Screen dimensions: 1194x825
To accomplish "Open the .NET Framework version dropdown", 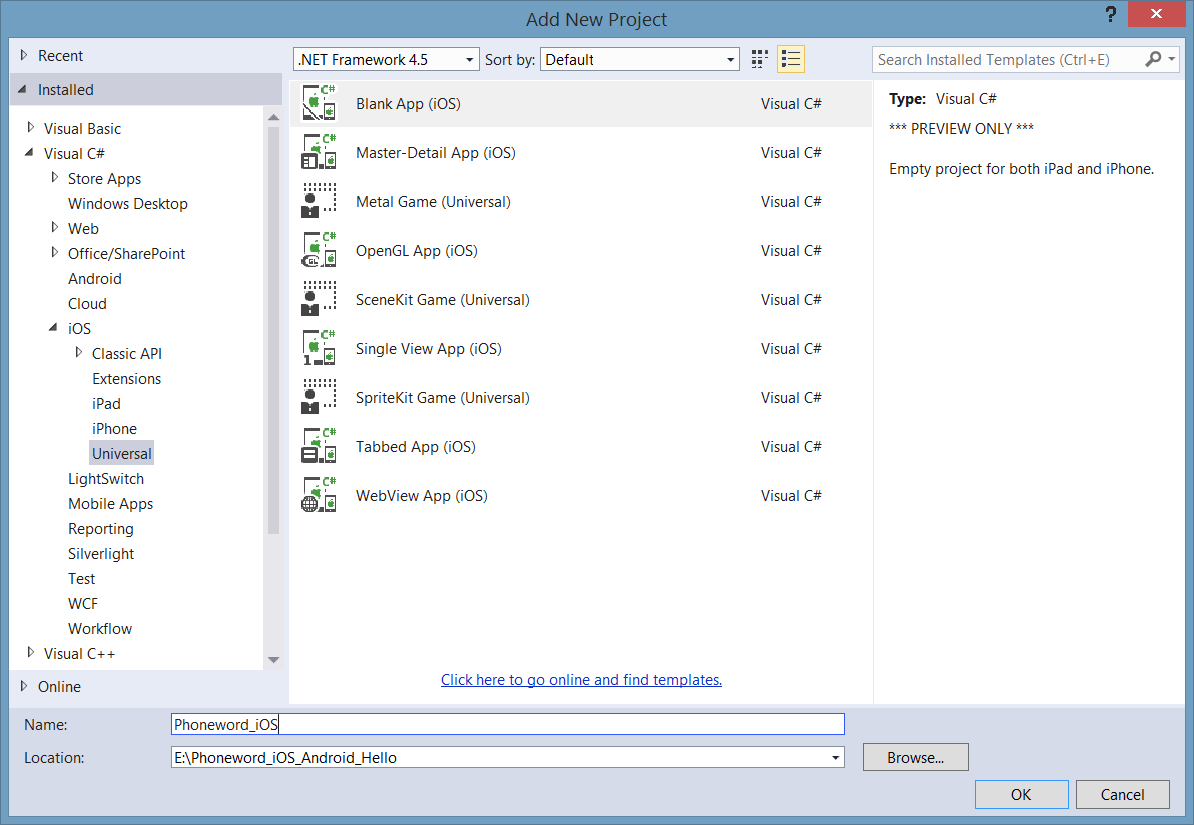I will tap(386, 60).
